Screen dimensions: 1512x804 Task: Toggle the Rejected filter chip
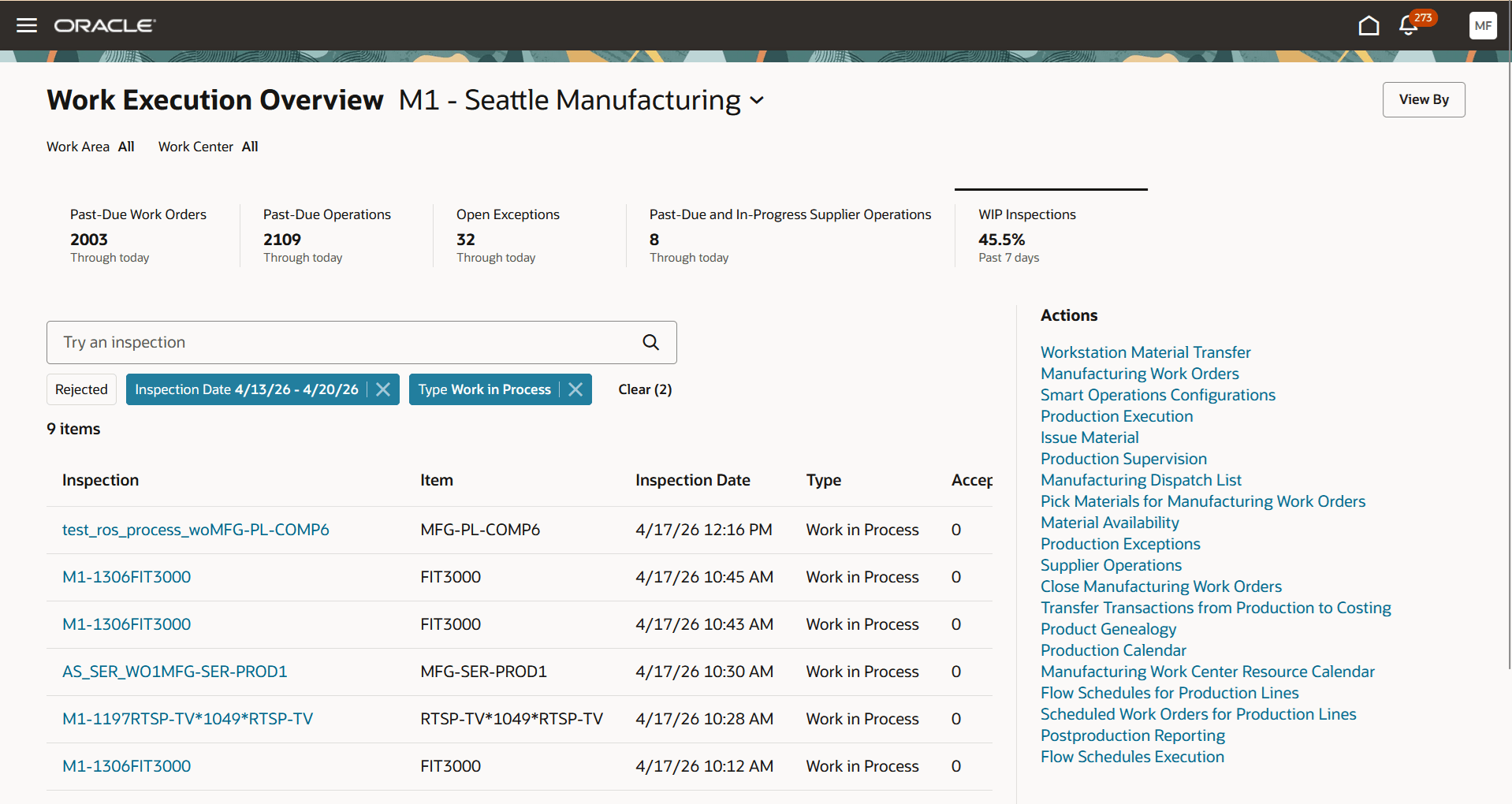(x=81, y=389)
